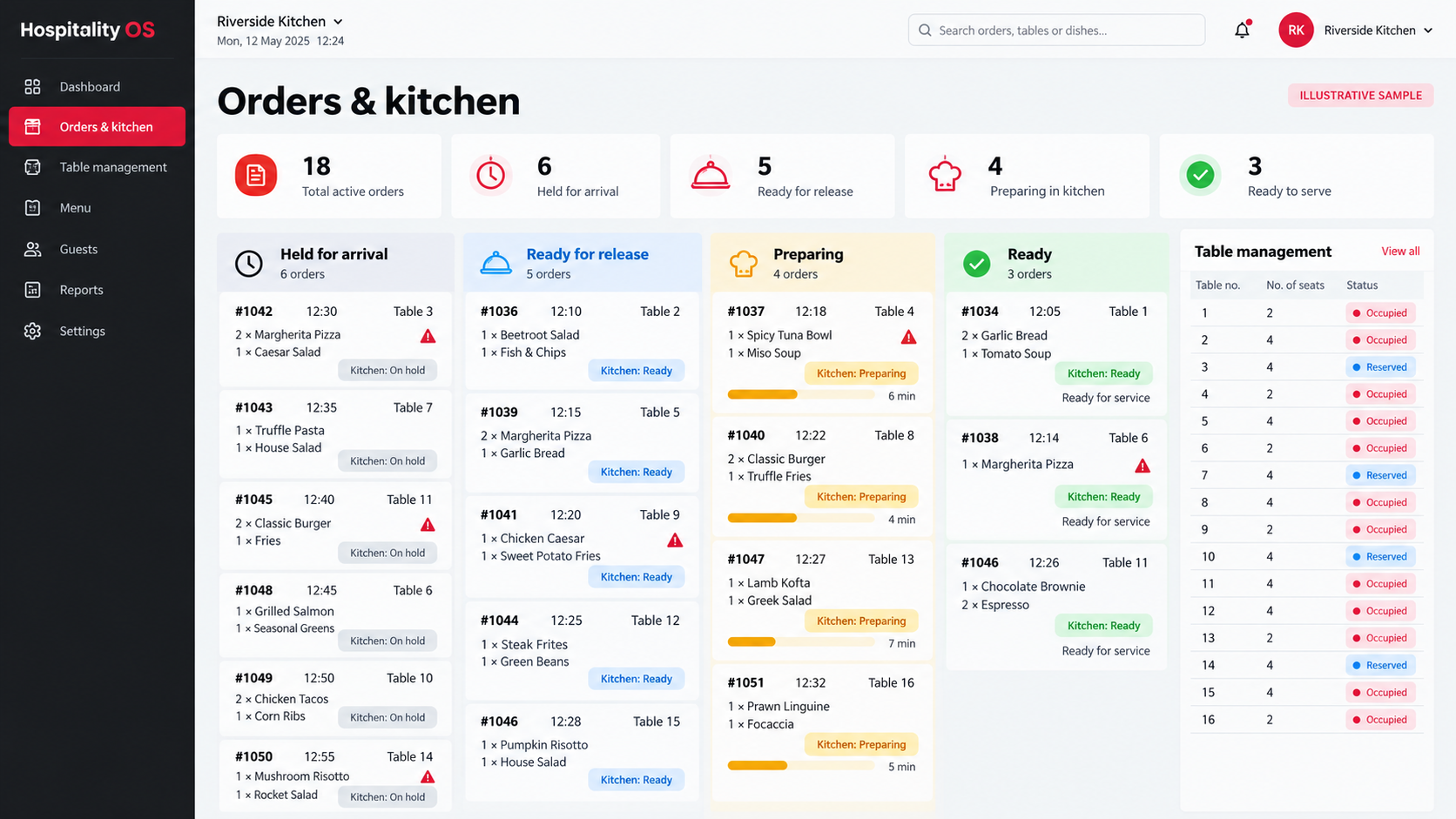This screenshot has height=819, width=1456.
Task: Click the Total active orders icon
Action: point(256,175)
